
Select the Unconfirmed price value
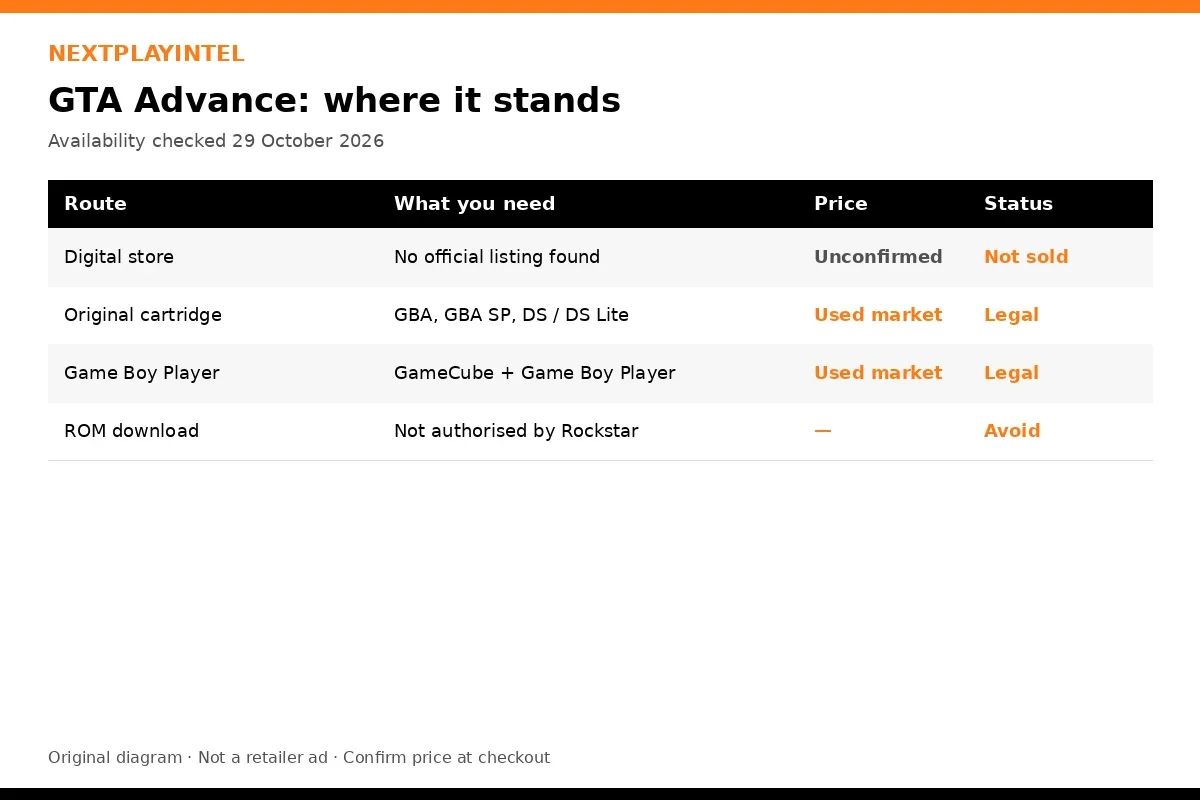(878, 257)
